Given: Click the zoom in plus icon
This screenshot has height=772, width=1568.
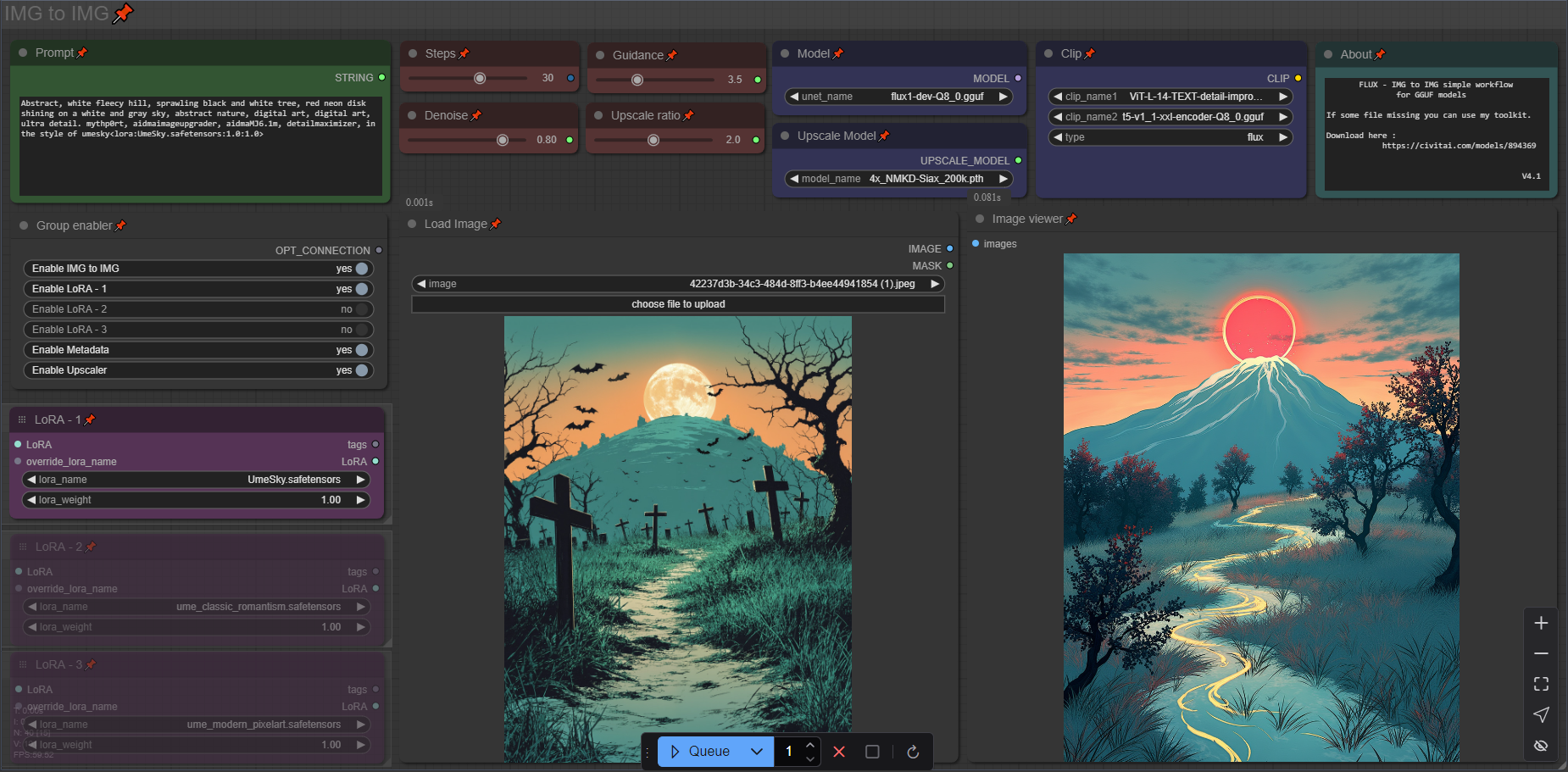Looking at the screenshot, I should click(x=1541, y=623).
